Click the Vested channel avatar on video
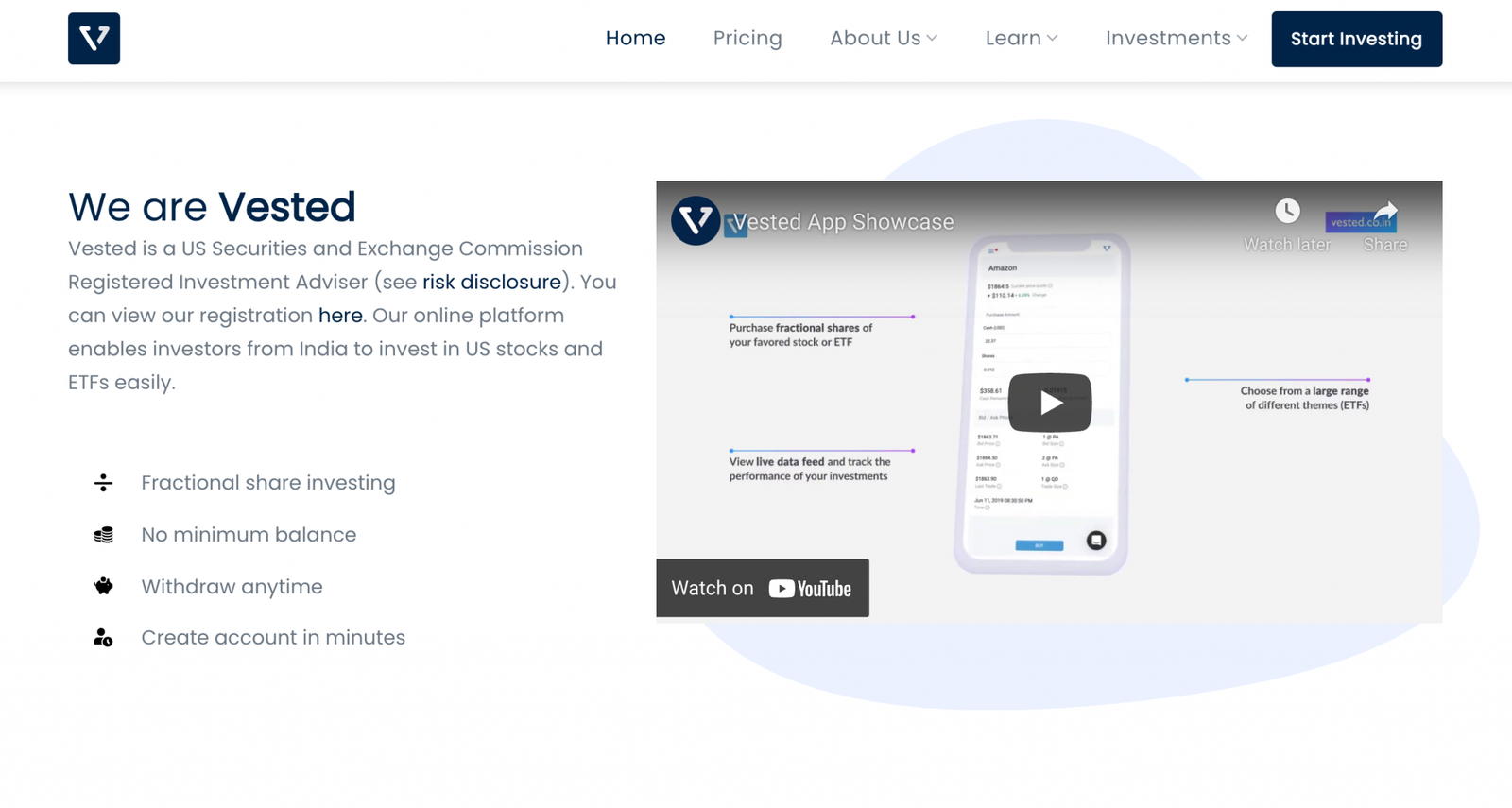The width and height of the screenshot is (1512, 808). coord(696,221)
